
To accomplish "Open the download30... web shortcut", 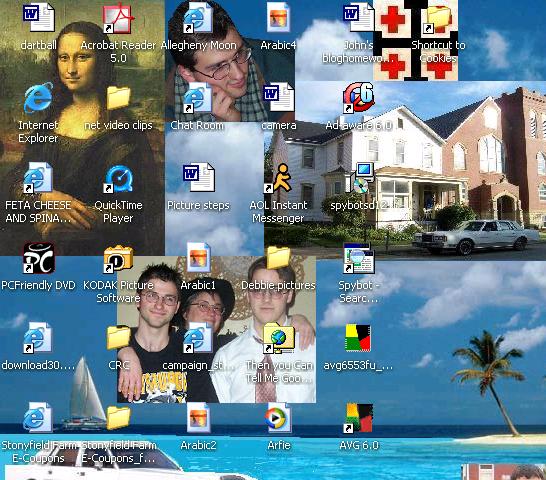I will coord(38,338).
